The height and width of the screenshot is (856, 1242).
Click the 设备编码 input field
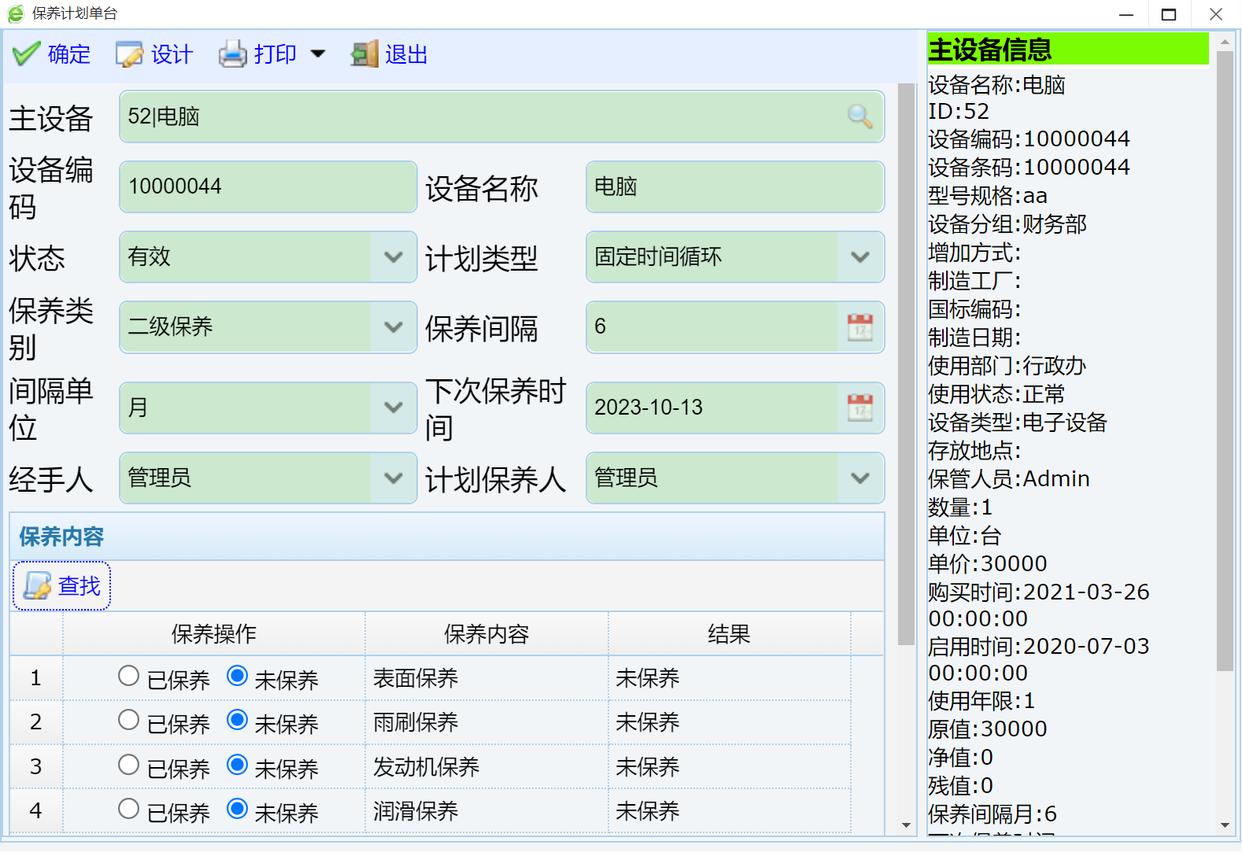pyautogui.click(x=267, y=187)
